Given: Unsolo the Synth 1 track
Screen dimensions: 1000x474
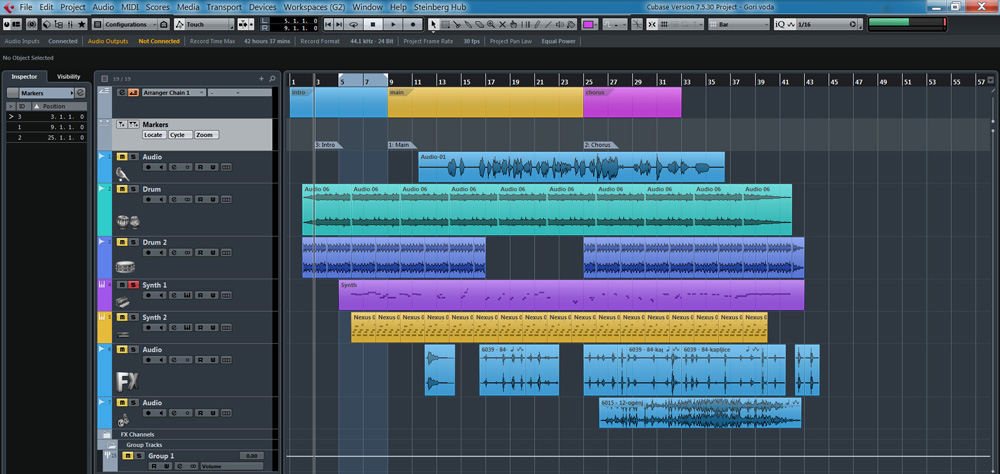Looking at the screenshot, I should point(133,285).
